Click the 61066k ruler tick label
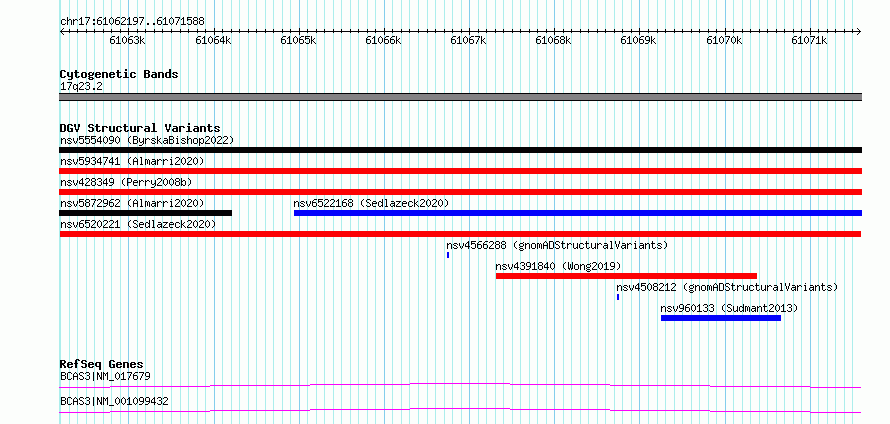This screenshot has height=424, width=890. (x=384, y=41)
